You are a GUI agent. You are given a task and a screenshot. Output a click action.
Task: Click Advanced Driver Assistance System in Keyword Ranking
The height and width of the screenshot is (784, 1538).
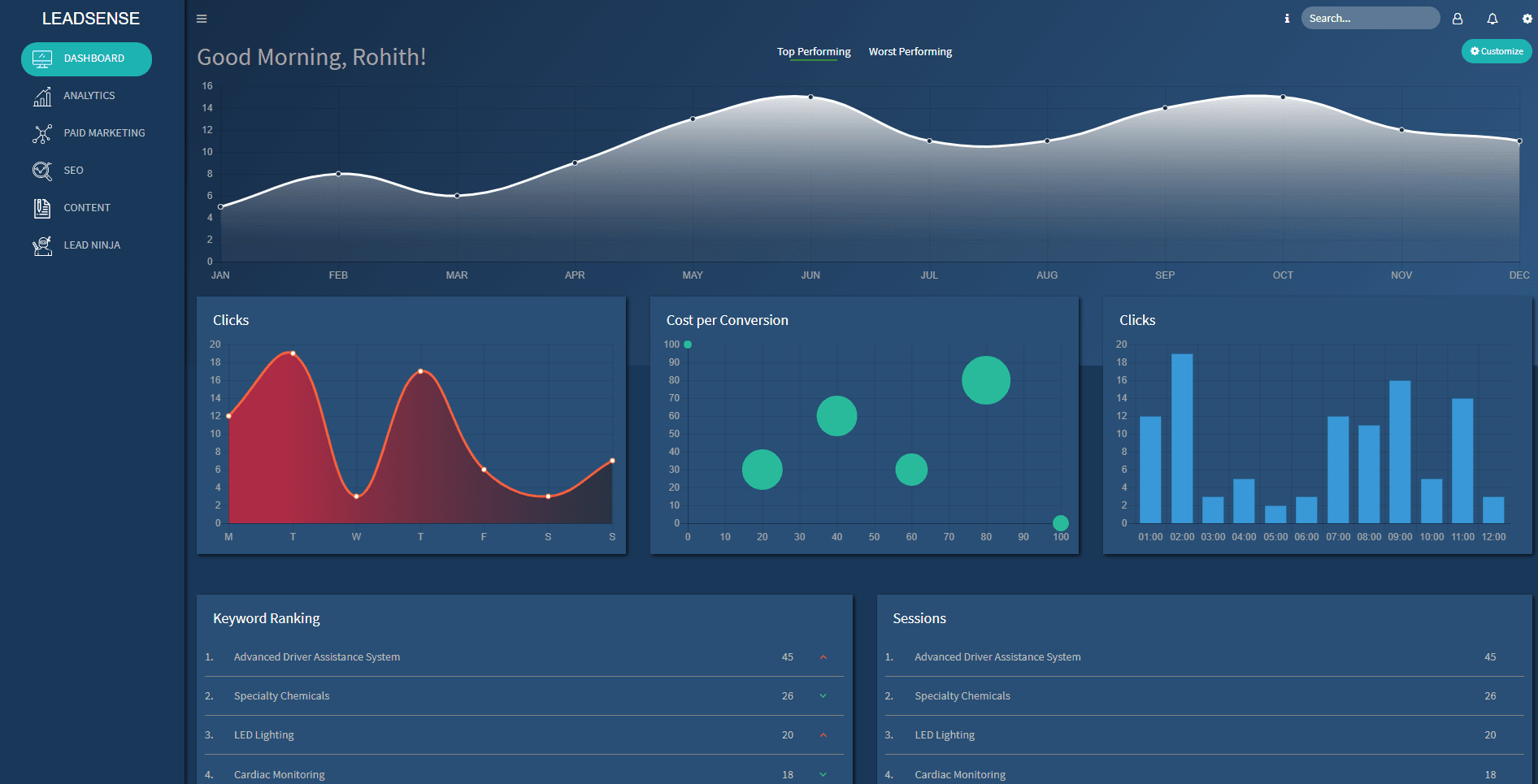(x=317, y=657)
